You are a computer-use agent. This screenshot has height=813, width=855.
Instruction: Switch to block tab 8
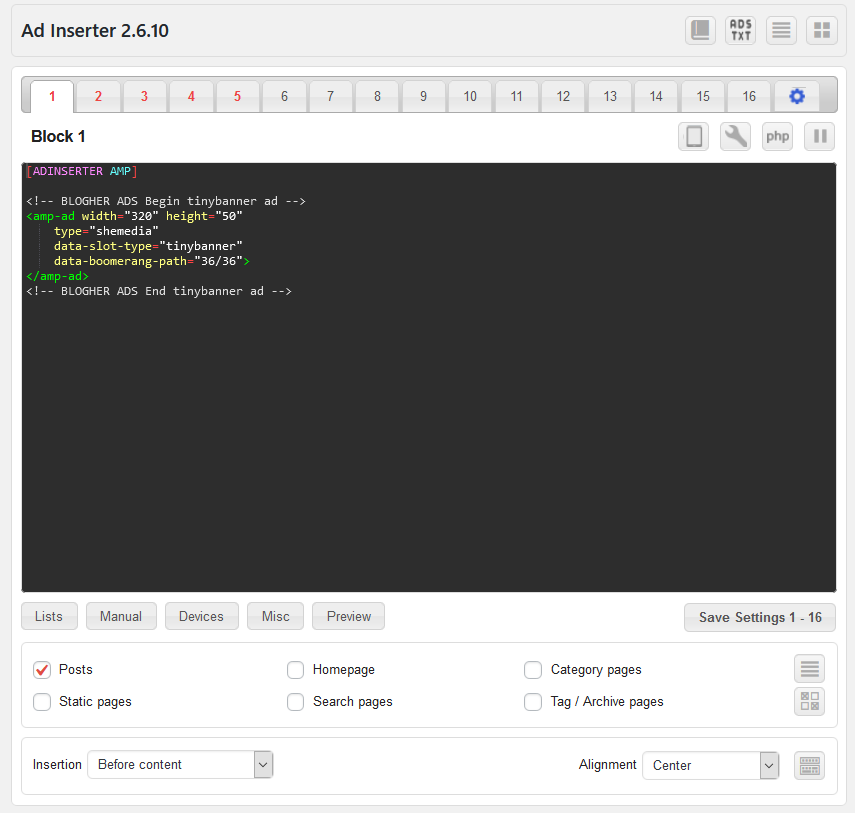pyautogui.click(x=377, y=97)
